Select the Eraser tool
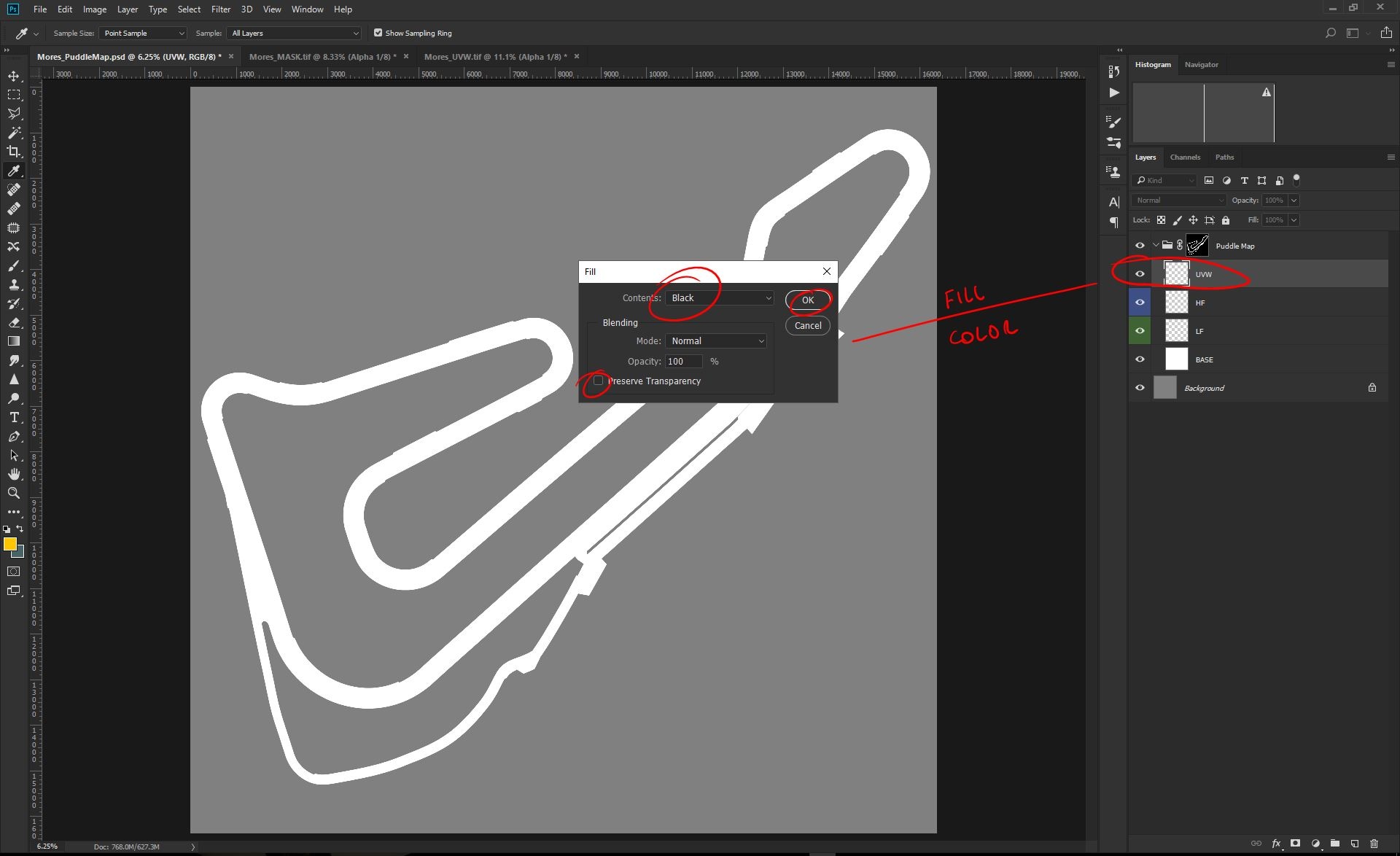The image size is (1400, 856). (x=14, y=322)
